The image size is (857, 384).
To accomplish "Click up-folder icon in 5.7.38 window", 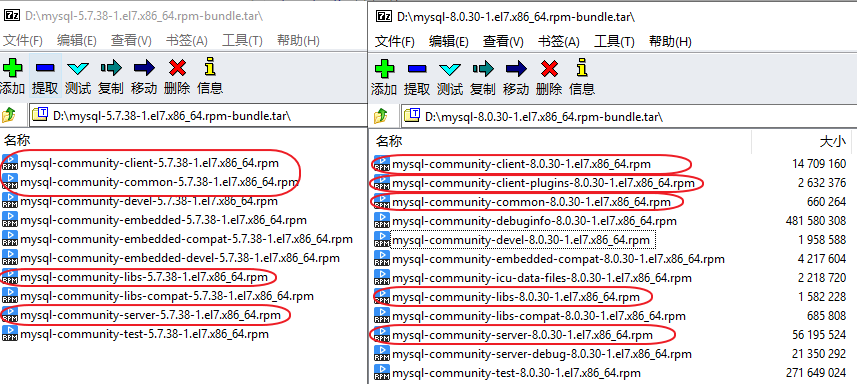I will point(9,115).
